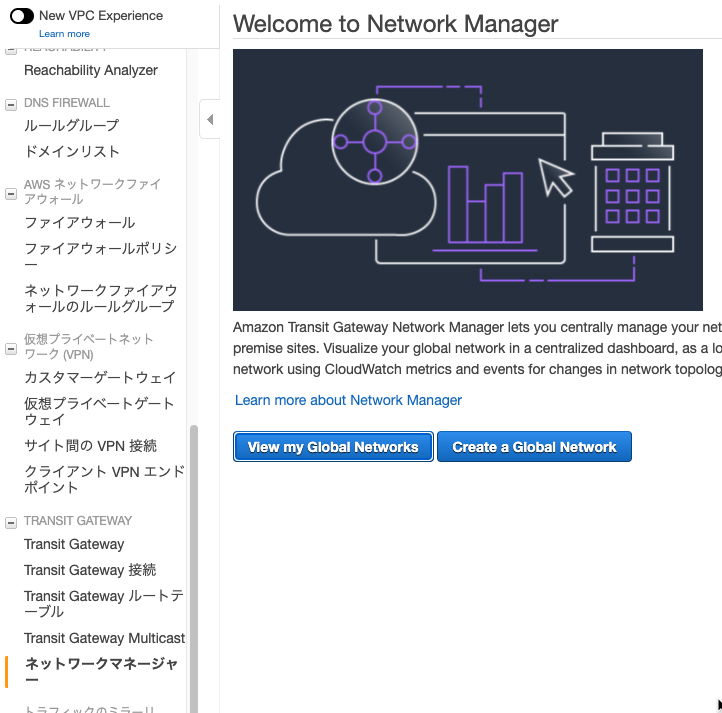This screenshot has width=722, height=713.
Task: Click the sidebar vertical scrollbar
Action: [194, 567]
